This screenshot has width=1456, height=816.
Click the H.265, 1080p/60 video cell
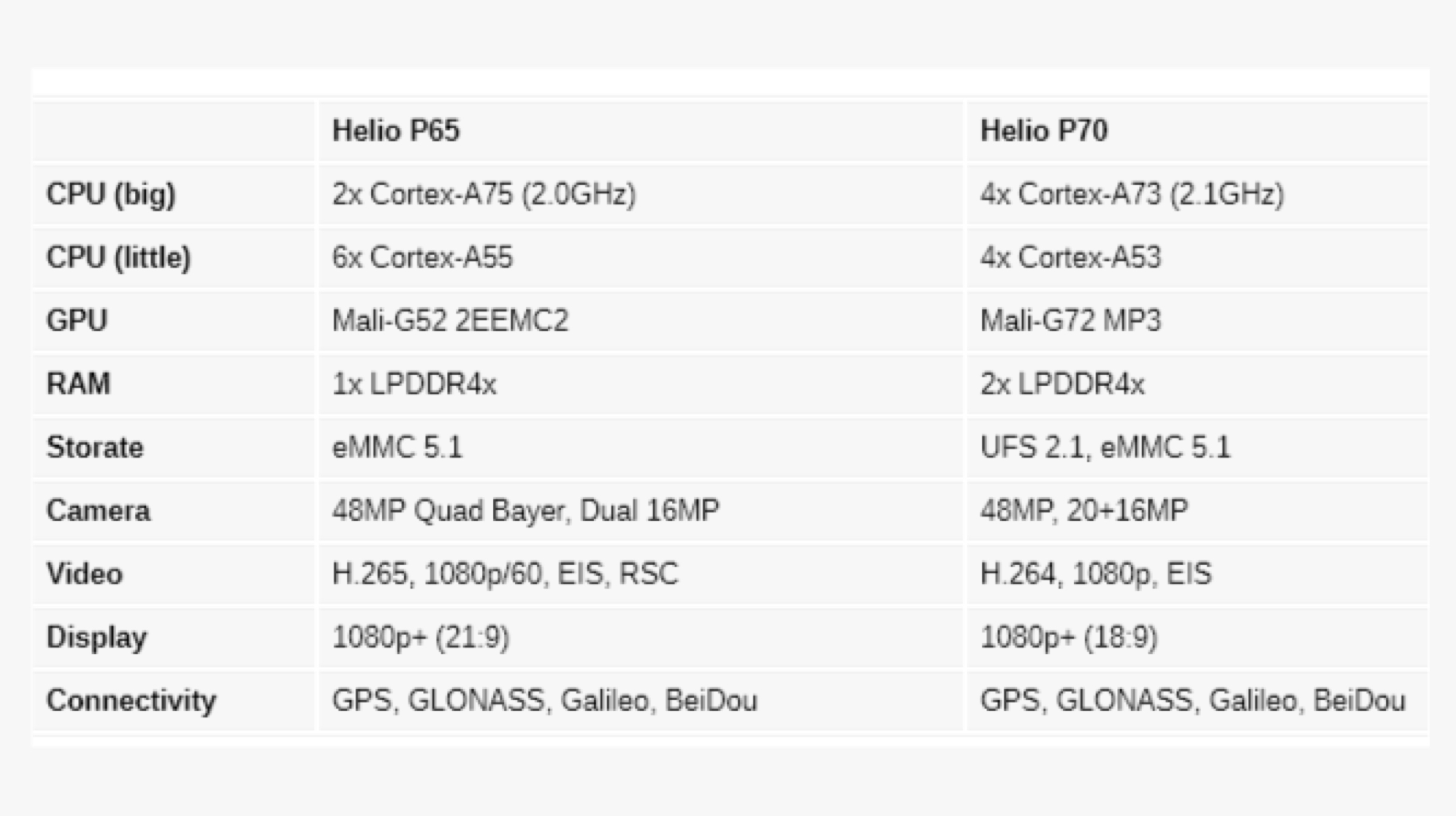[x=505, y=574]
